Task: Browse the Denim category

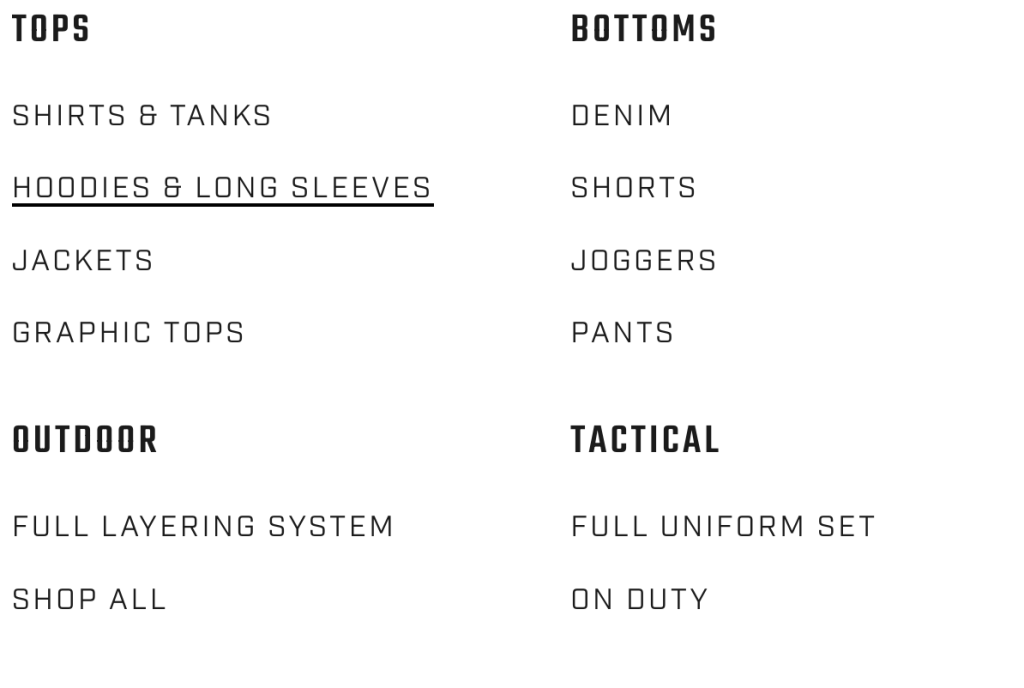Action: click(x=621, y=116)
